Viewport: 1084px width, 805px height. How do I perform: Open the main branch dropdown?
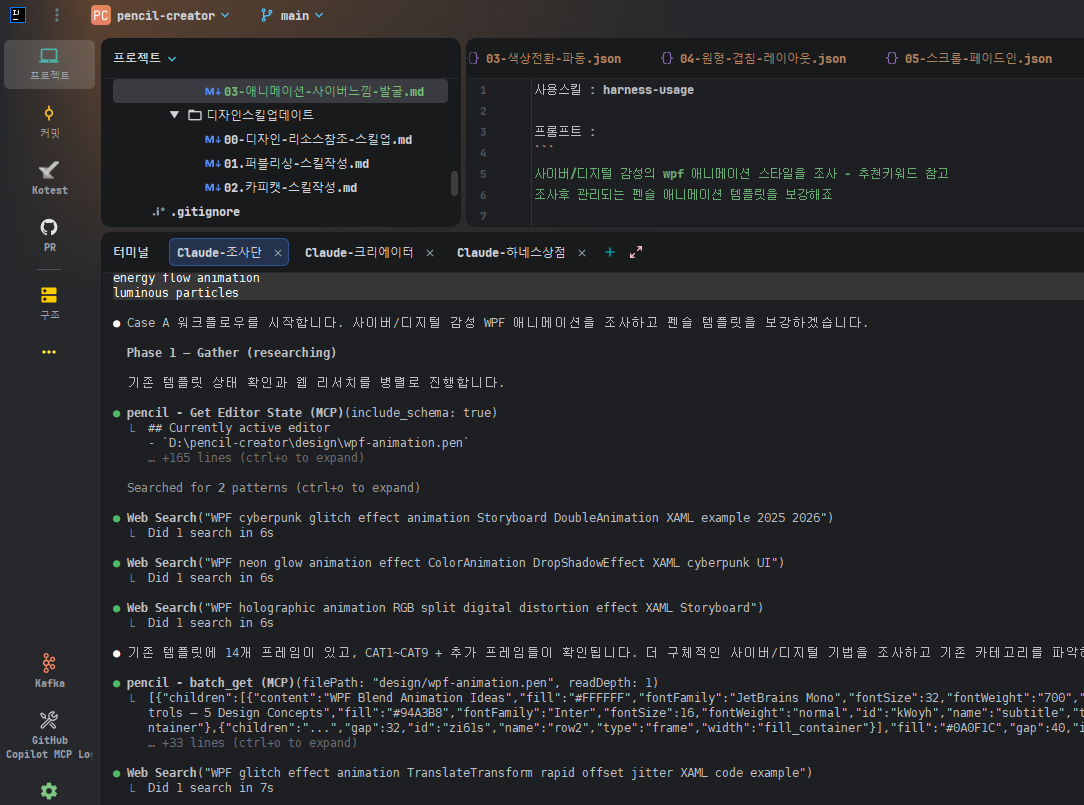[292, 15]
